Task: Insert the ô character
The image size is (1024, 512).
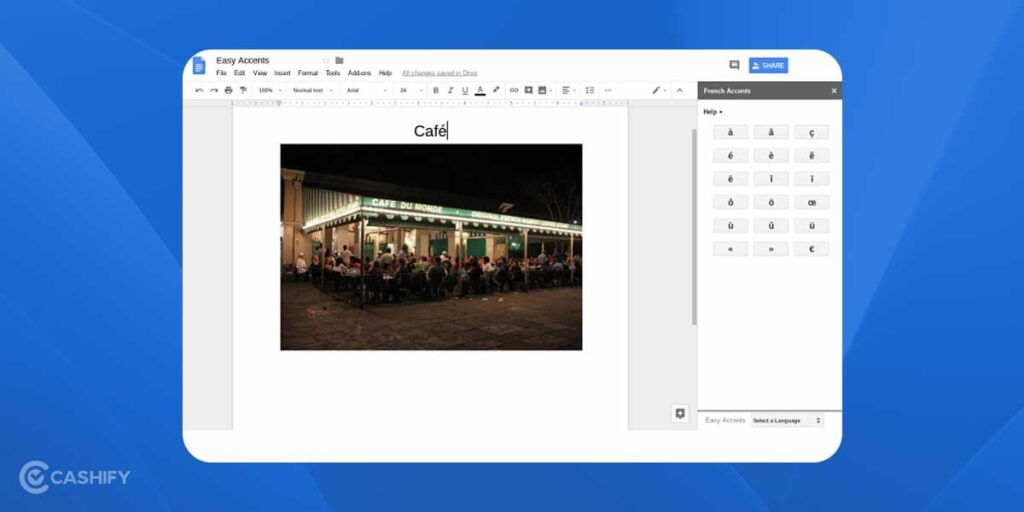Action: [x=730, y=202]
